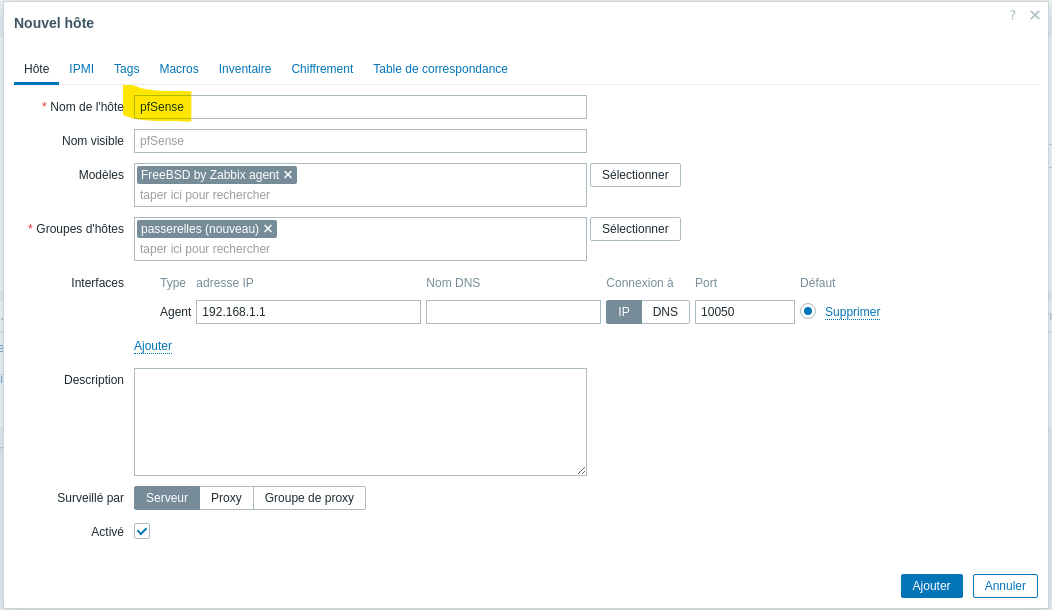Image resolution: width=1052 pixels, height=610 pixels.
Task: Choose Serveur for Surveillé par
Action: pos(166,498)
